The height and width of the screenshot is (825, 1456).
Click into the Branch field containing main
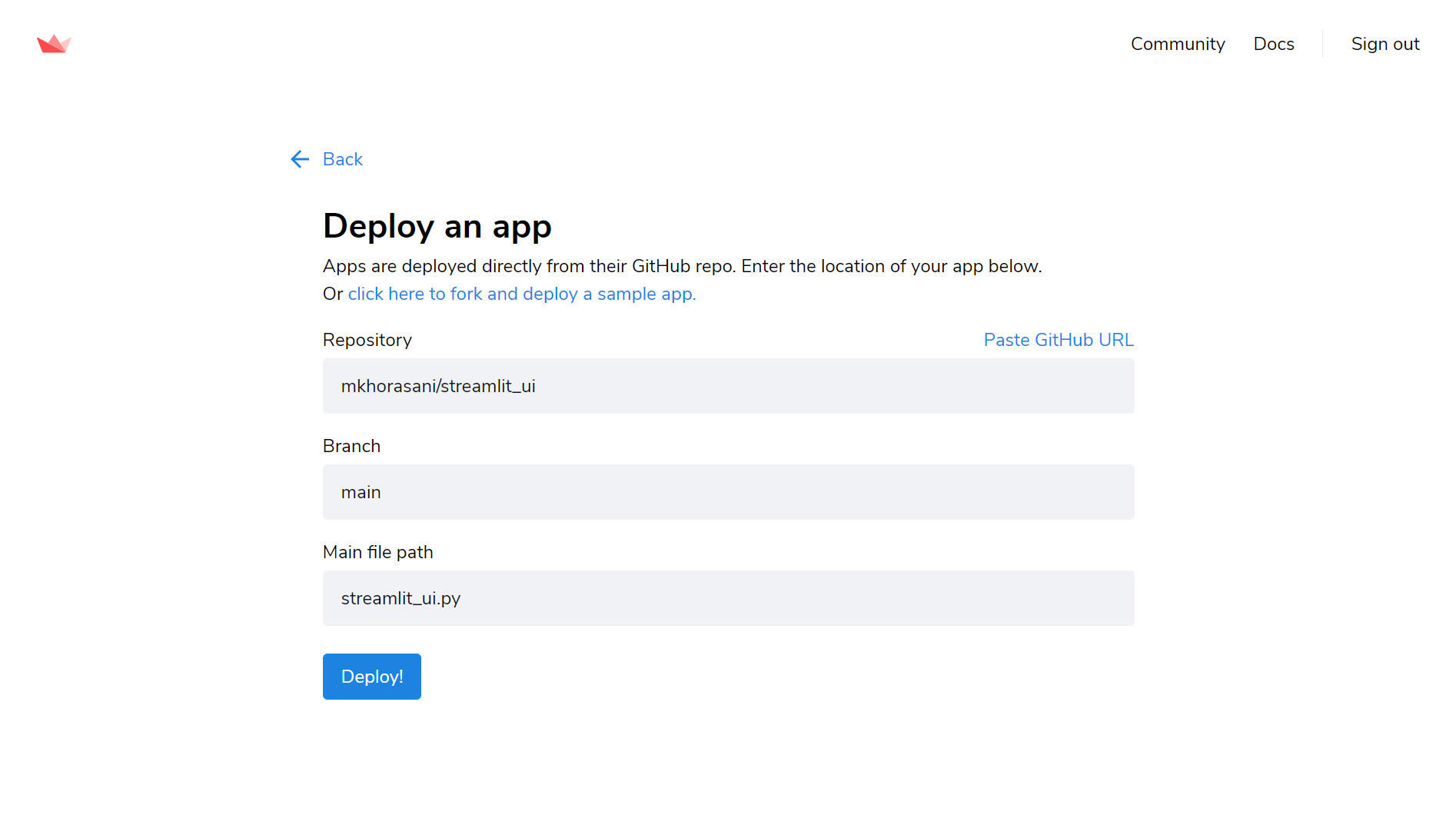(x=727, y=492)
